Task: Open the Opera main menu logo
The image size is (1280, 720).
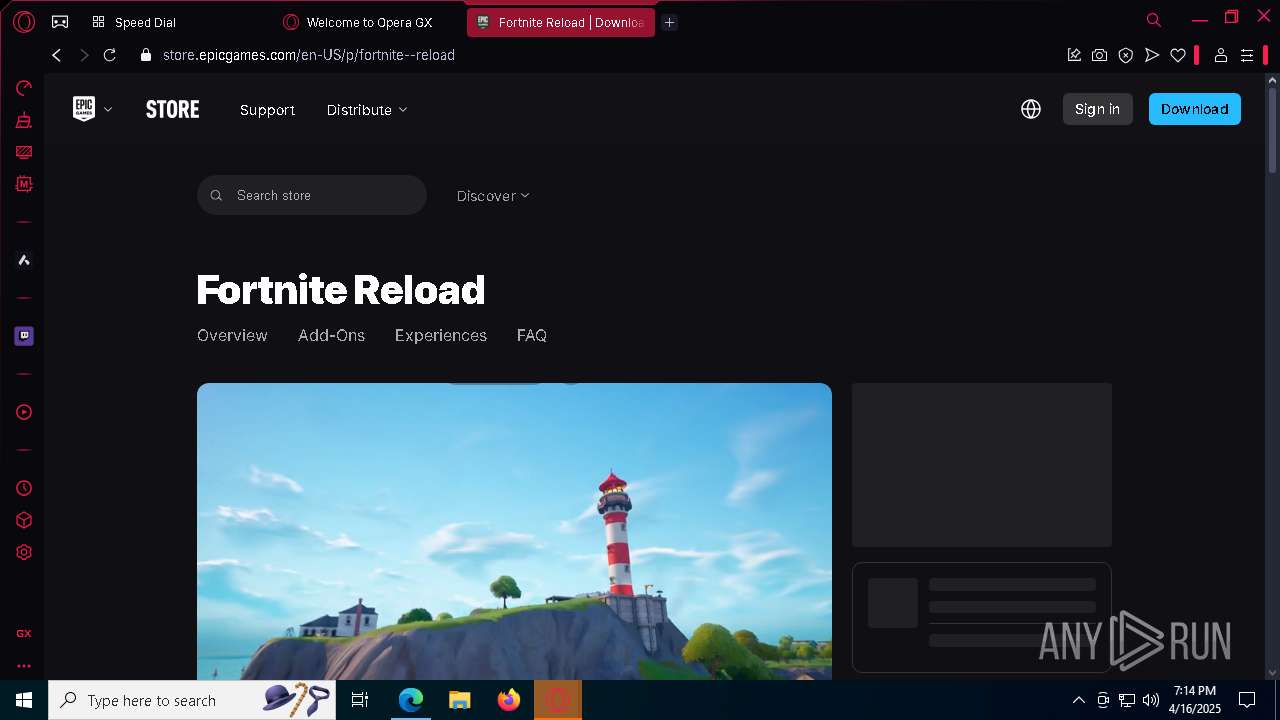Action: [24, 22]
